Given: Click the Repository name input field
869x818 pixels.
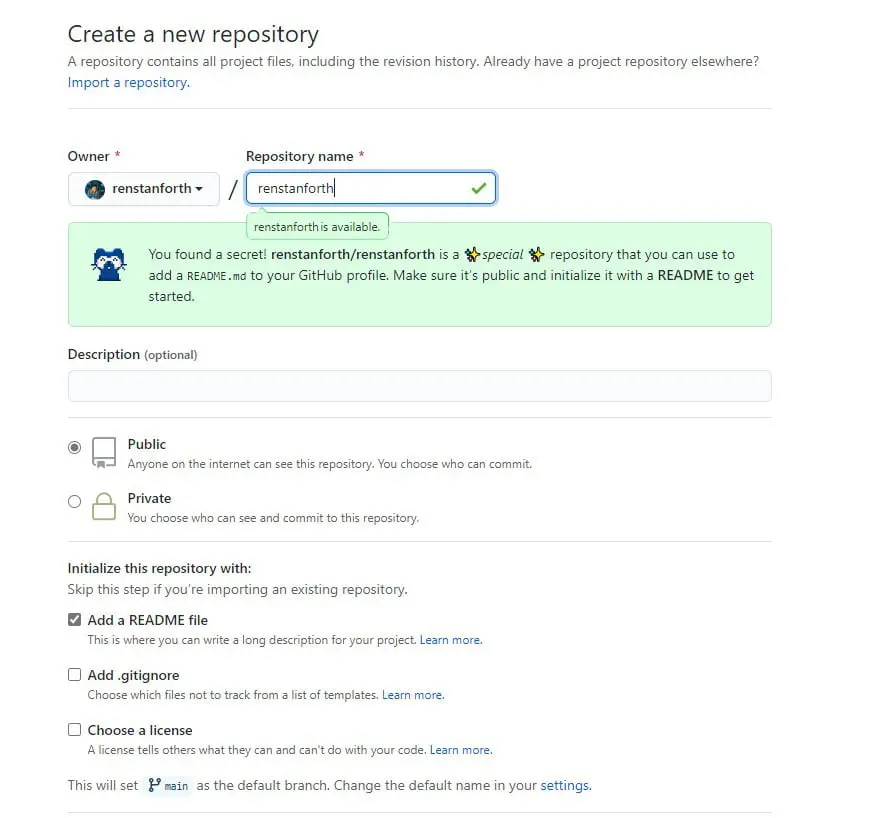Looking at the screenshot, I should click(370, 188).
